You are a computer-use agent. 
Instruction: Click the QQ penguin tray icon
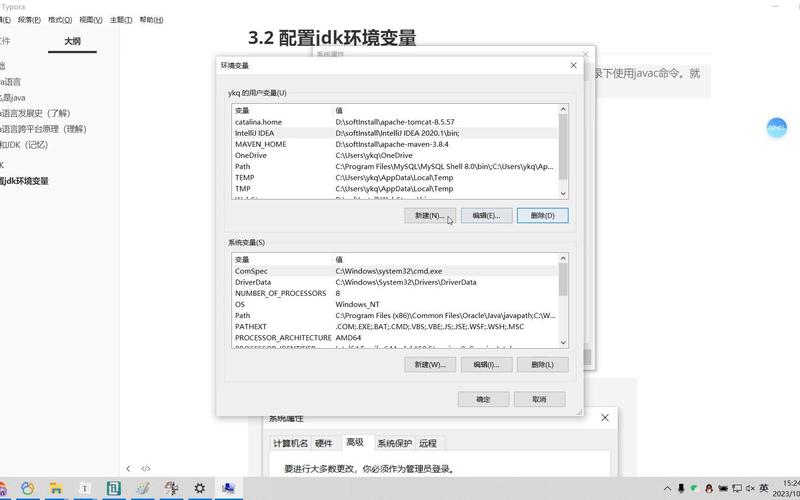[x=709, y=488]
